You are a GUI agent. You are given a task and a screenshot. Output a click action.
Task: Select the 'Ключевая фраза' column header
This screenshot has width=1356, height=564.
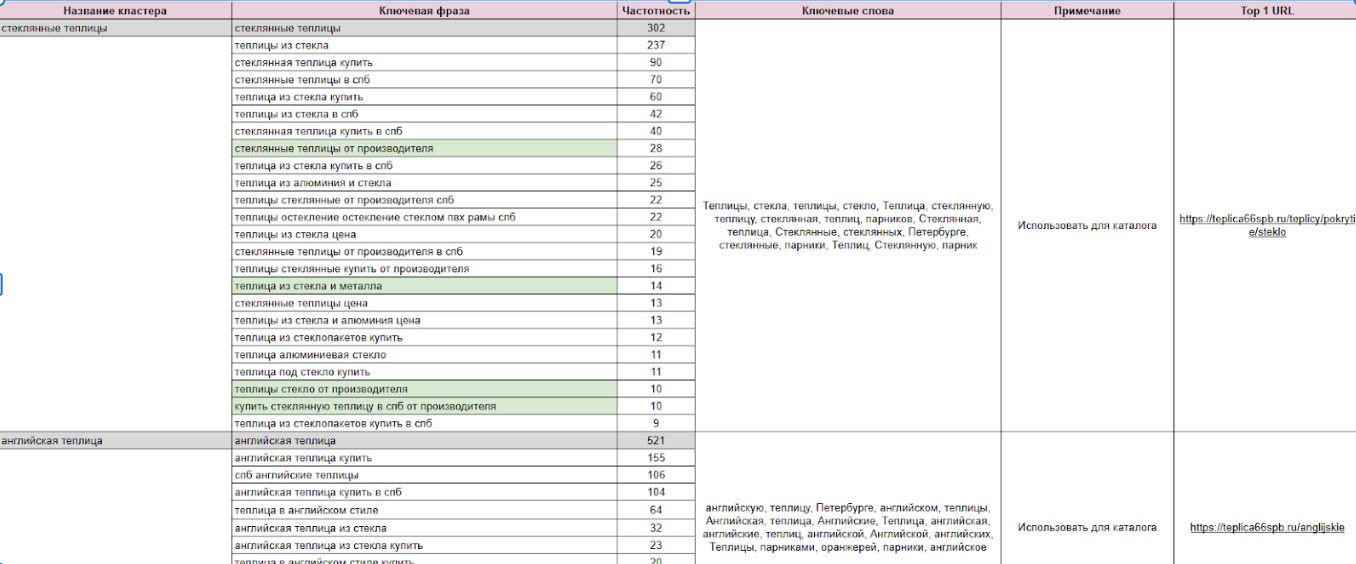[x=424, y=11]
